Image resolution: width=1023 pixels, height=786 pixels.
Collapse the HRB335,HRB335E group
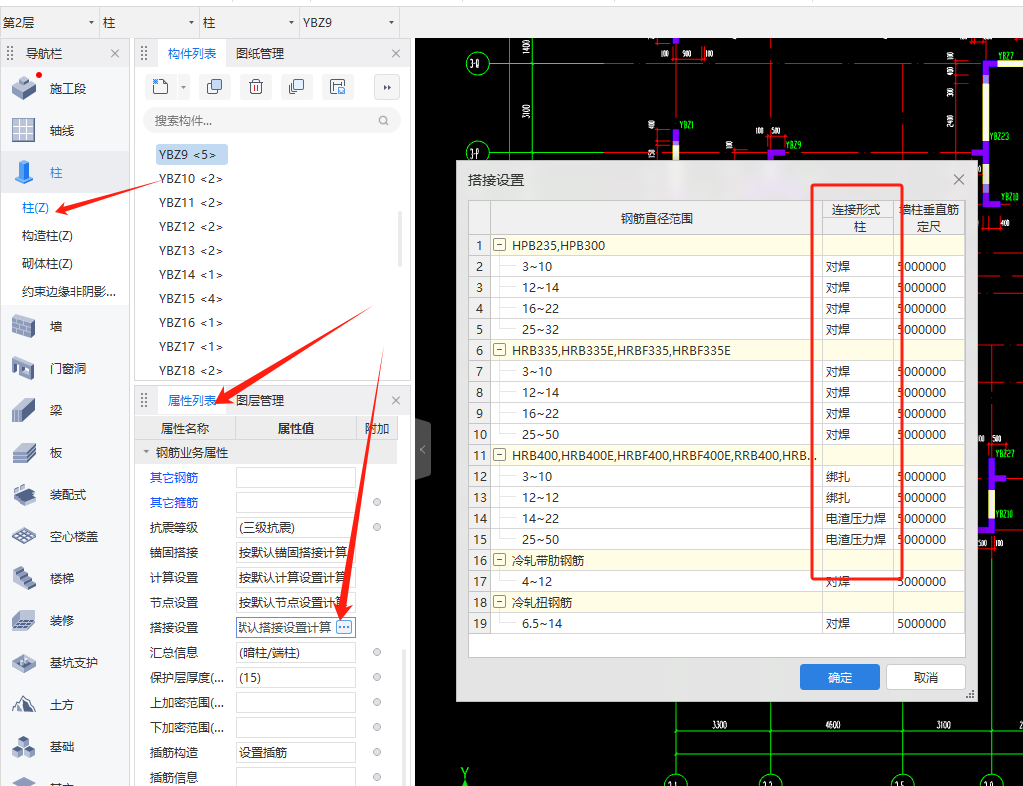click(499, 350)
